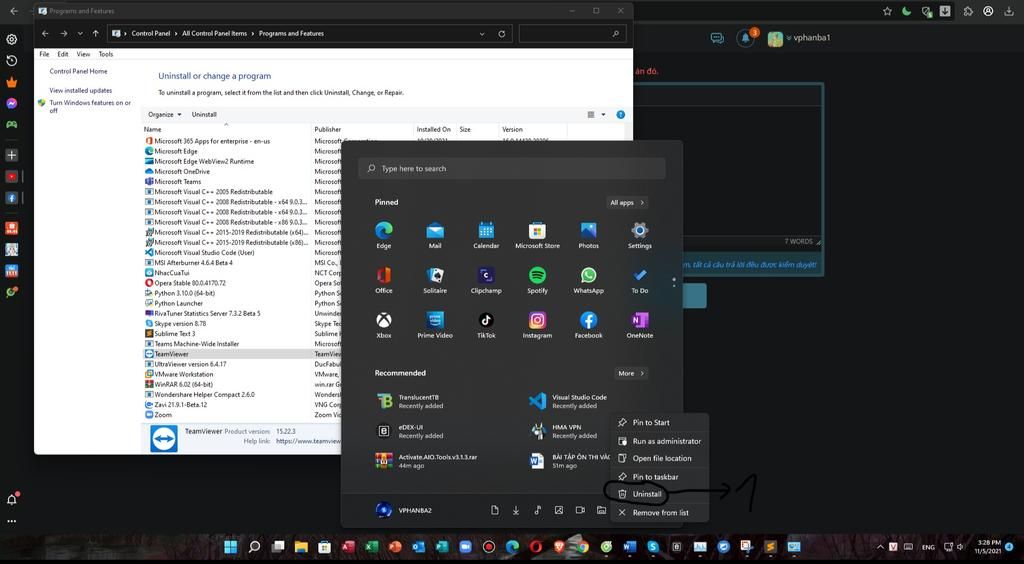Open the VPHANBA2 user account button
The image size is (1024, 564).
[404, 510]
